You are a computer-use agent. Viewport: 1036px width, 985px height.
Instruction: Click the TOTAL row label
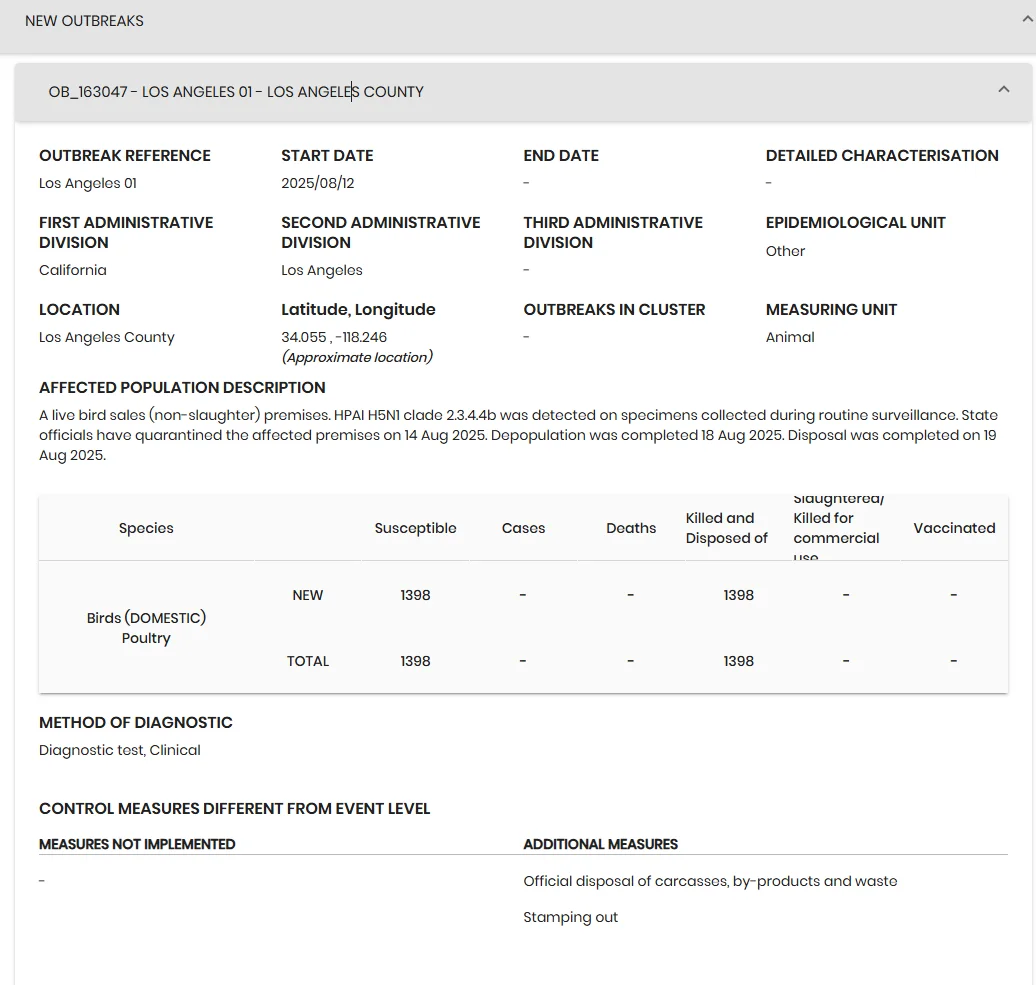coord(308,661)
